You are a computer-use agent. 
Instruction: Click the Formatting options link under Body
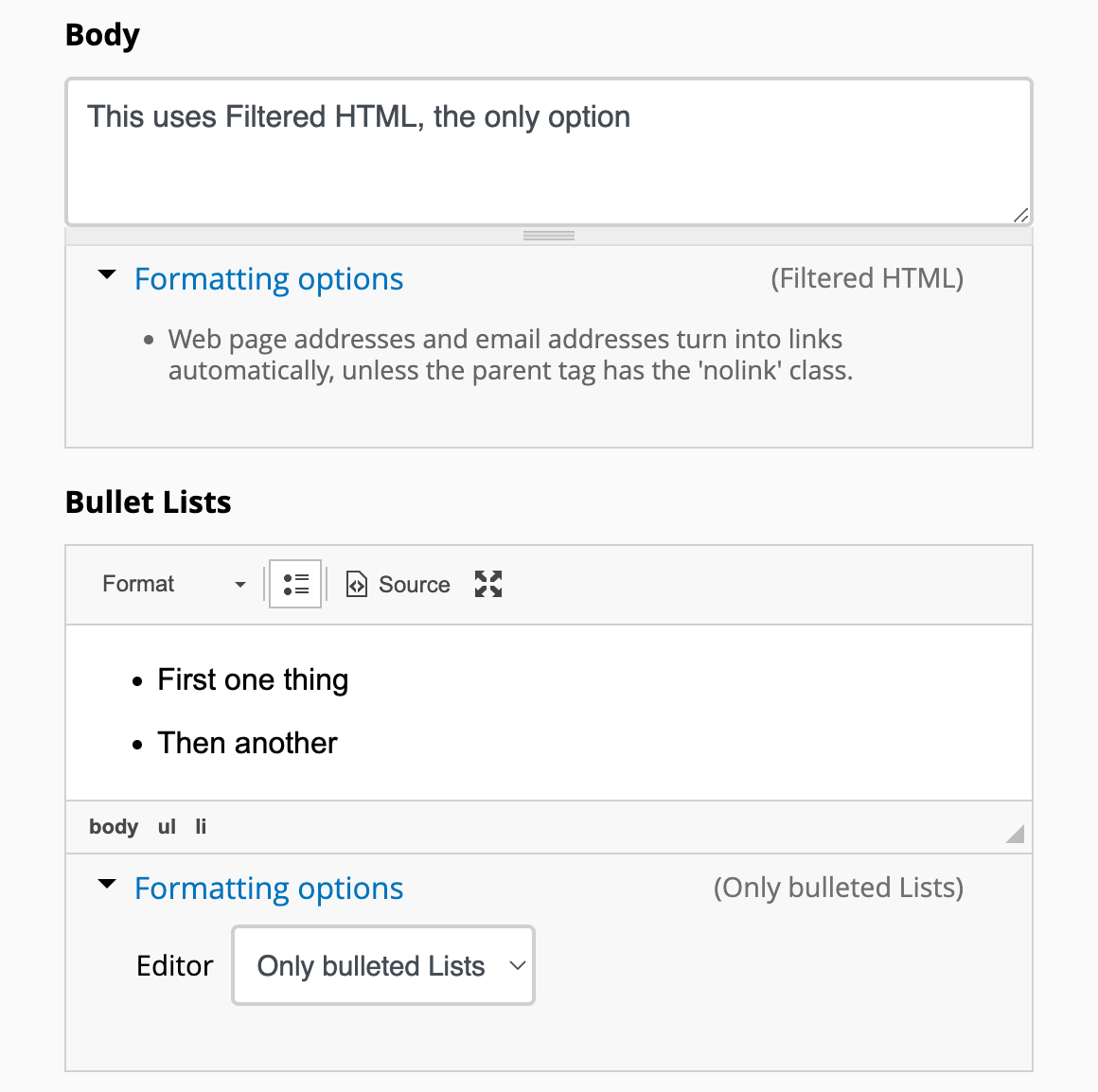point(269,279)
